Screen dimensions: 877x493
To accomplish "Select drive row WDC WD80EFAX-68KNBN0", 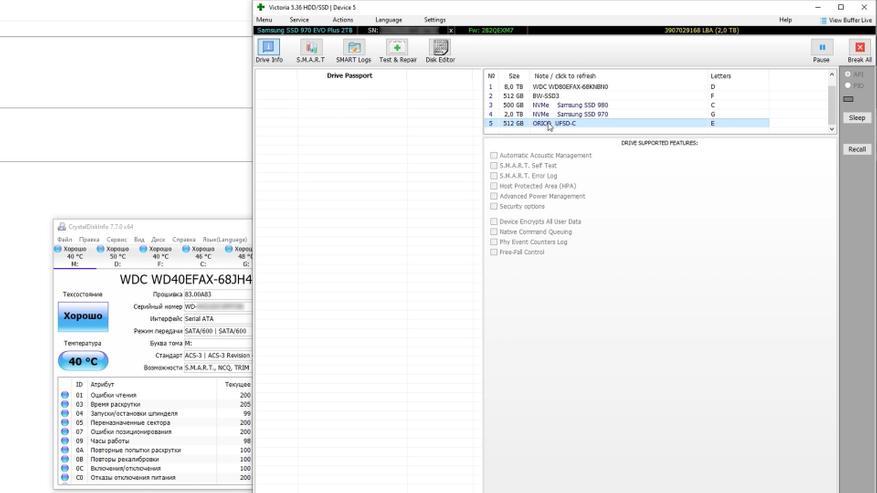I will coord(627,87).
